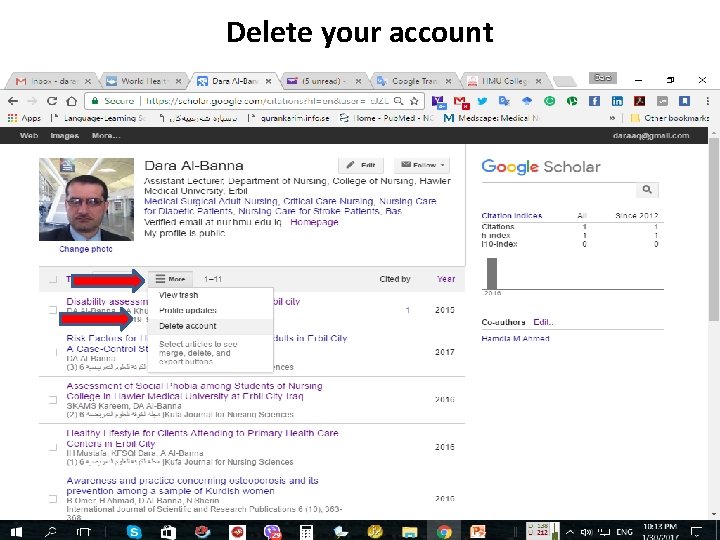Open the Images link in the top bar
Image resolution: width=720 pixels, height=540 pixels.
(x=64, y=136)
